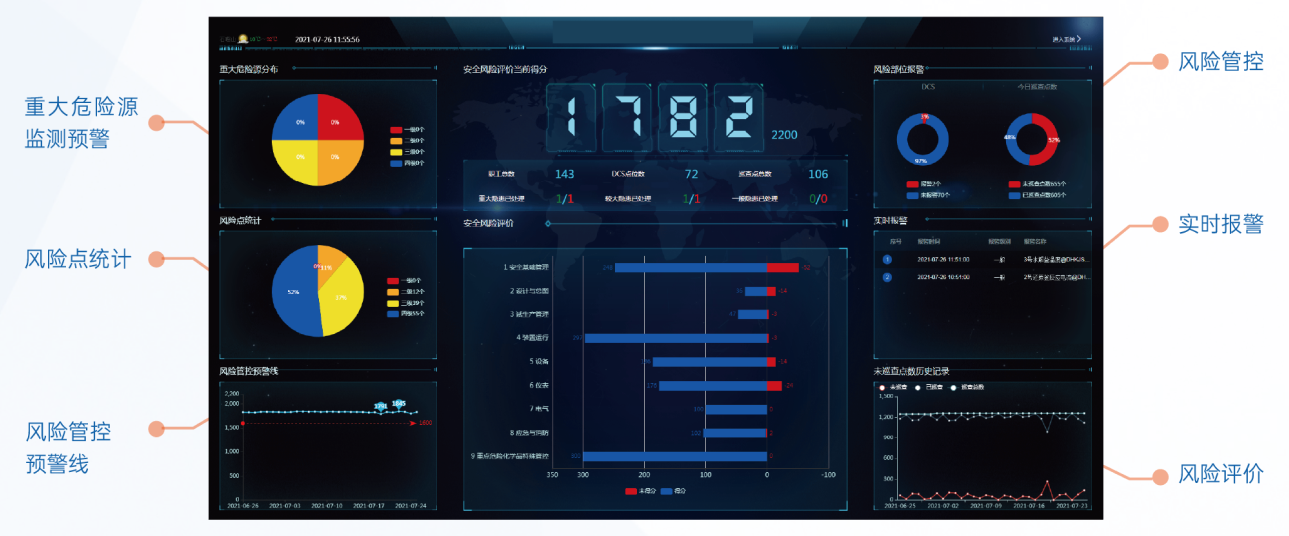This screenshot has width=1289, height=536.
Task: Select the 重大隐患已处理 1/1 counter
Action: point(564,199)
